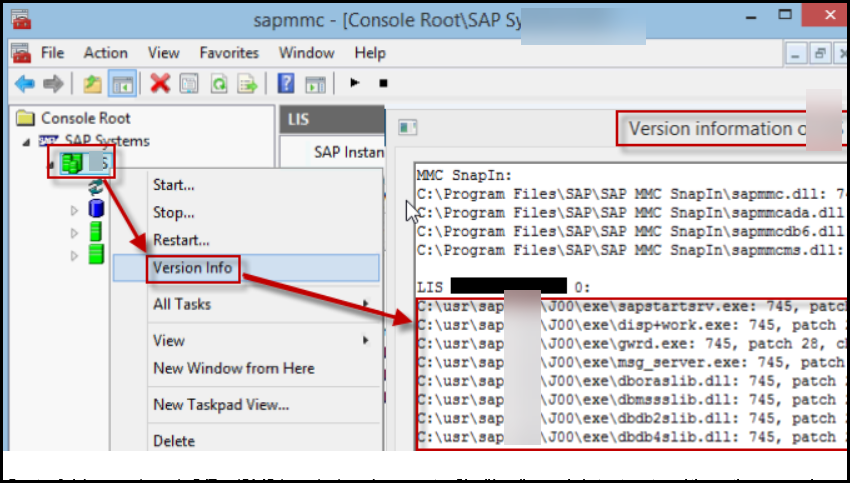Click the Start play triangle icon
Screen dimensions: 850x483
[x=355, y=83]
